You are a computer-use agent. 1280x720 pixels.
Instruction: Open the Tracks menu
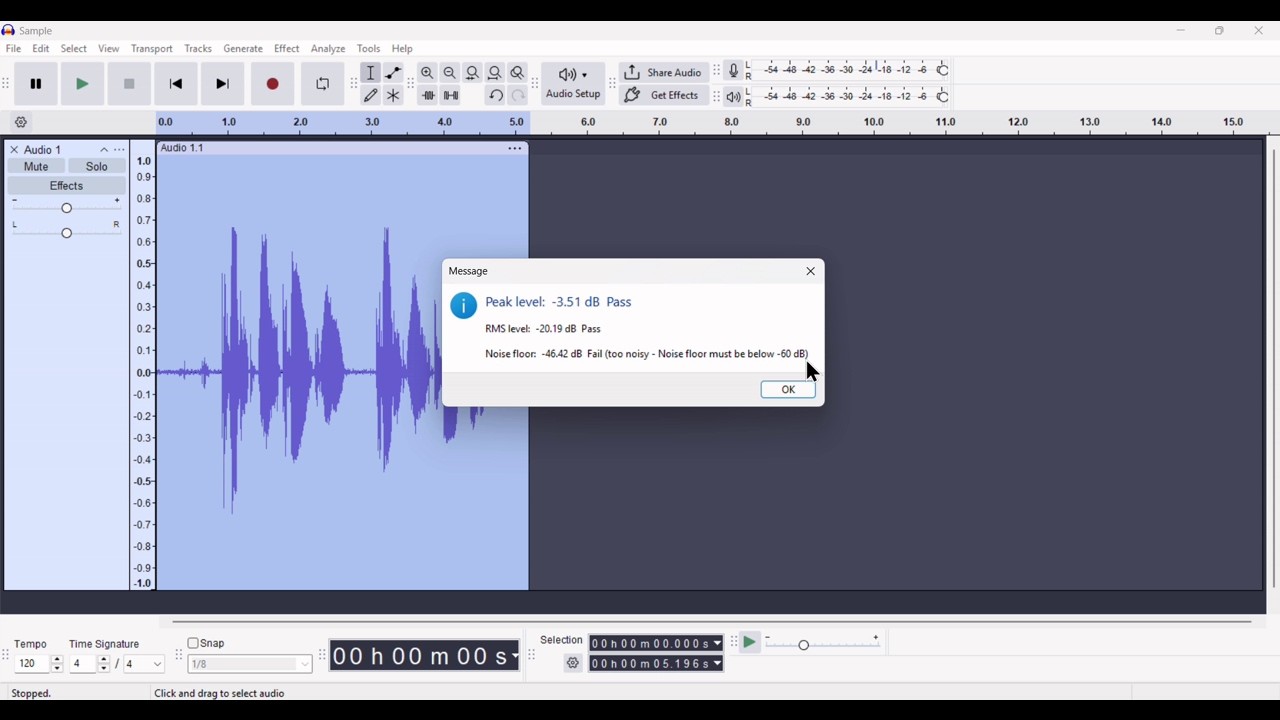[x=198, y=49]
